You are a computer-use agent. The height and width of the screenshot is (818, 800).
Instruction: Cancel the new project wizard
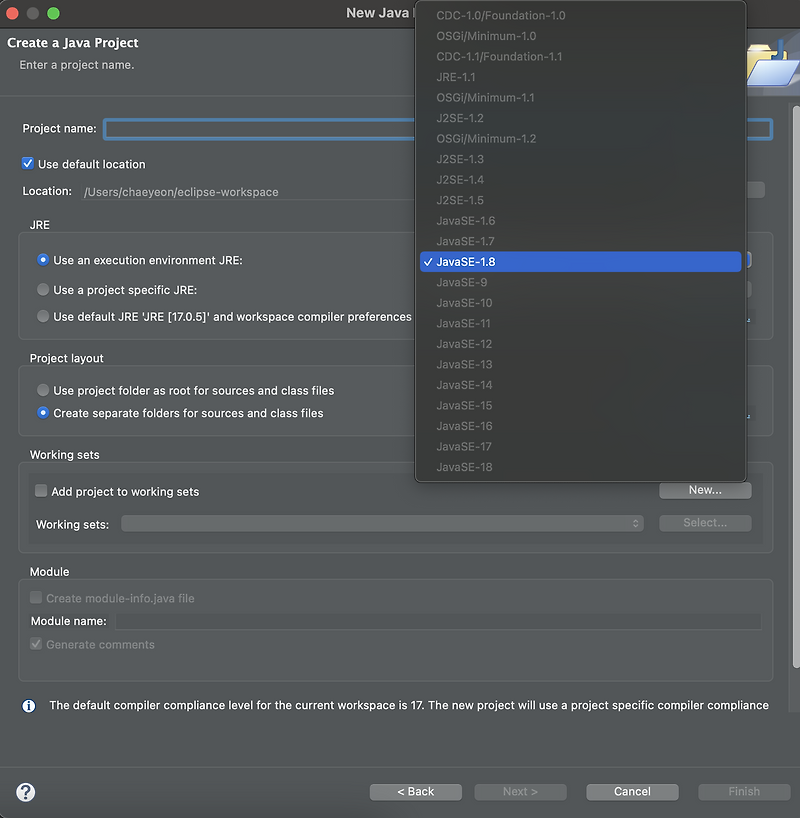[x=632, y=791]
